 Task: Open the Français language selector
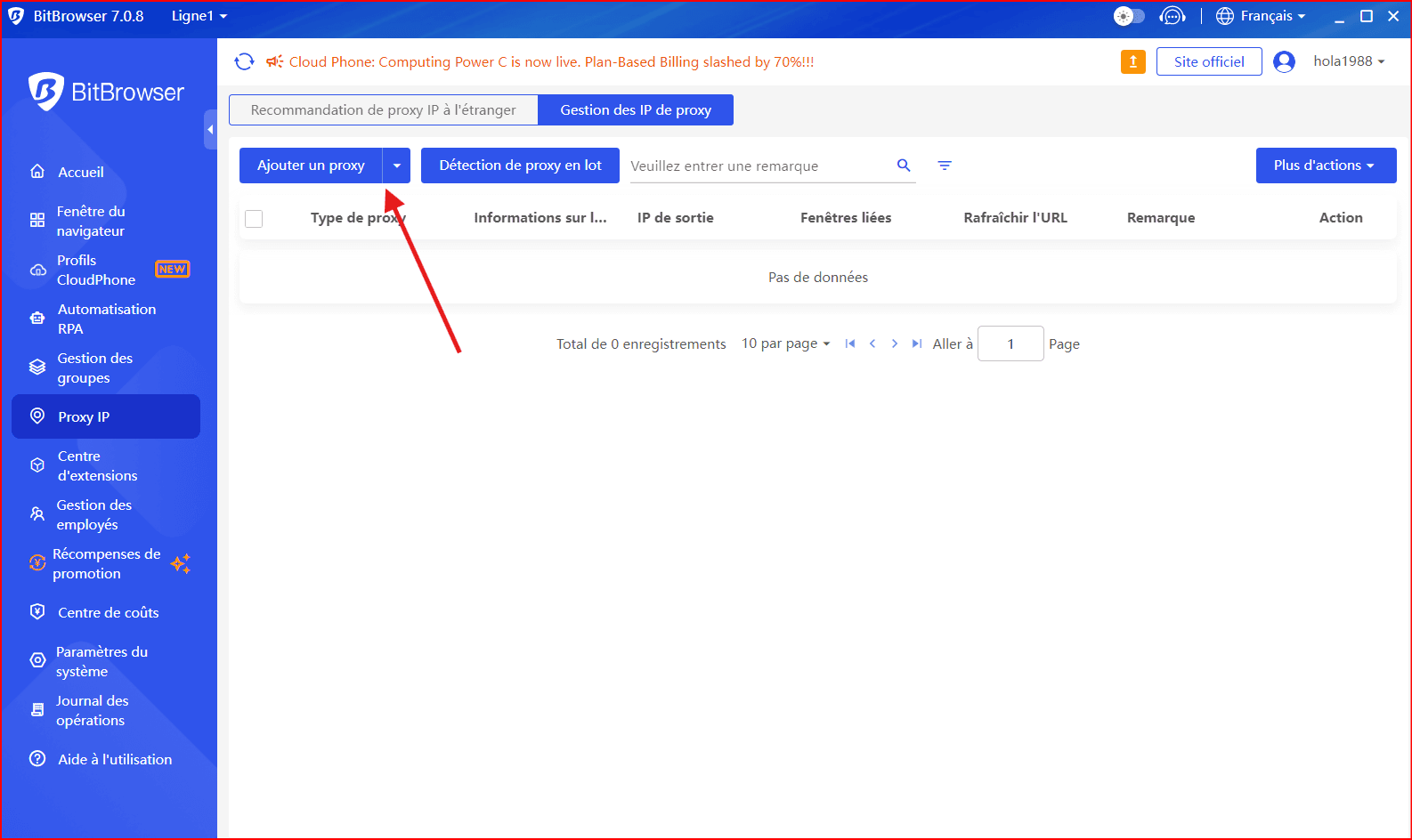1261,16
